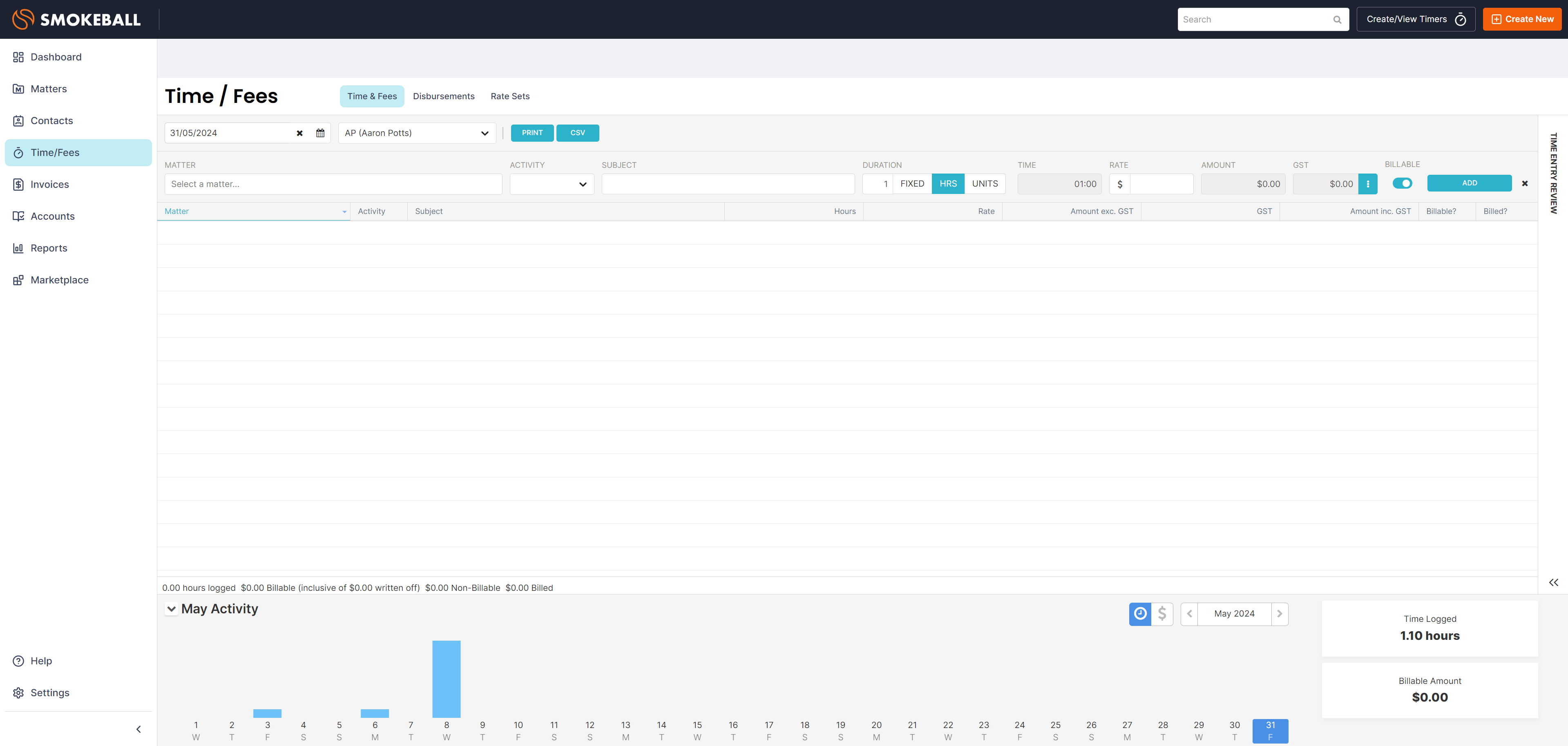Go to previous month in activity chart
This screenshot has width=1568, height=746.
click(1189, 614)
